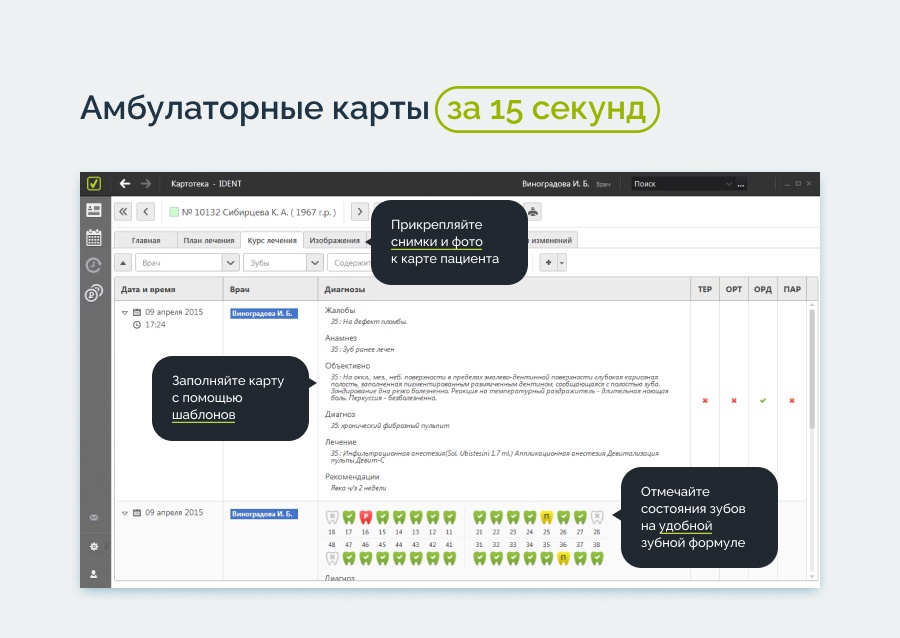Click the Рекомендации section heading

(352, 476)
